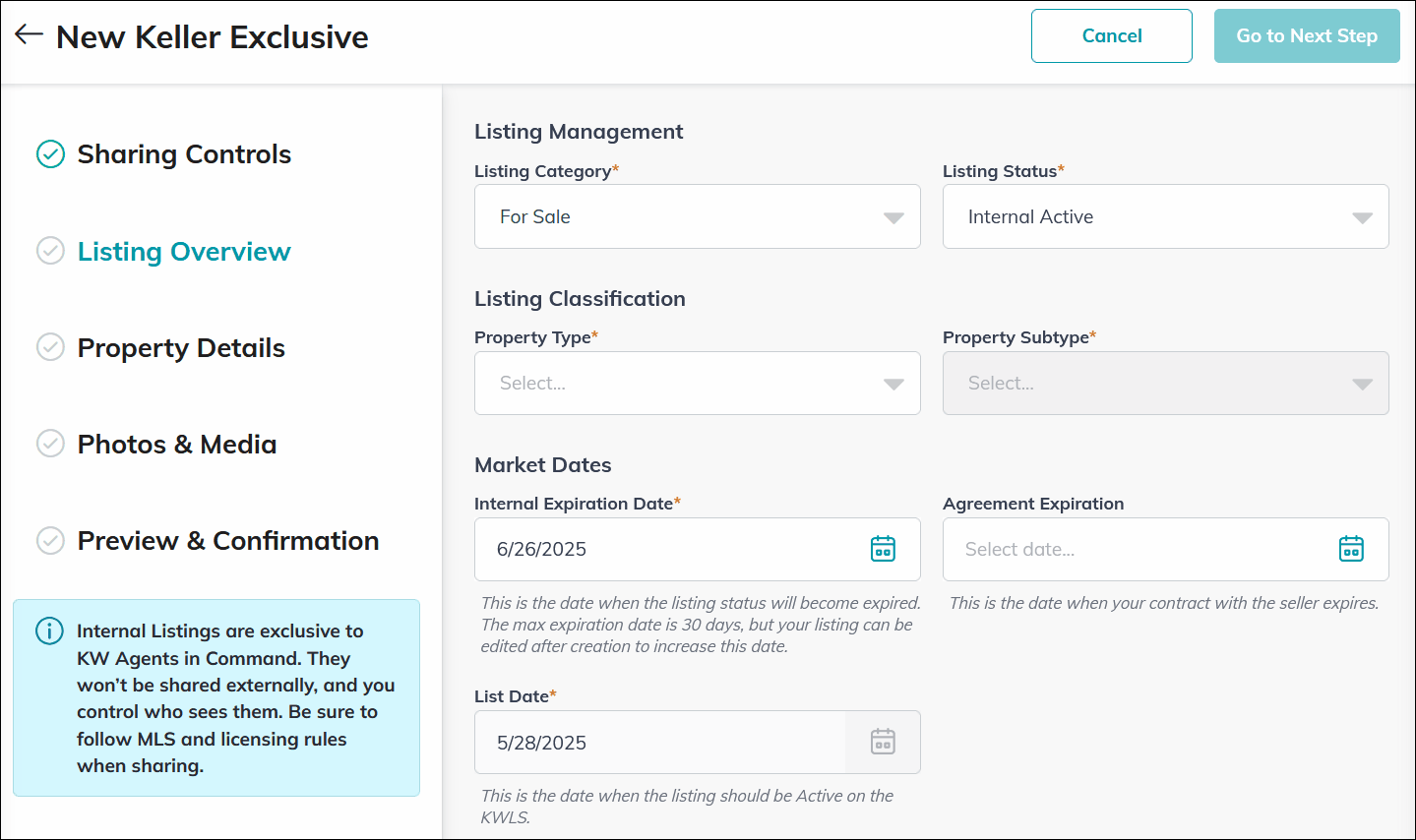Open the Property Type select dropdown
This screenshot has width=1416, height=840.
[698, 383]
